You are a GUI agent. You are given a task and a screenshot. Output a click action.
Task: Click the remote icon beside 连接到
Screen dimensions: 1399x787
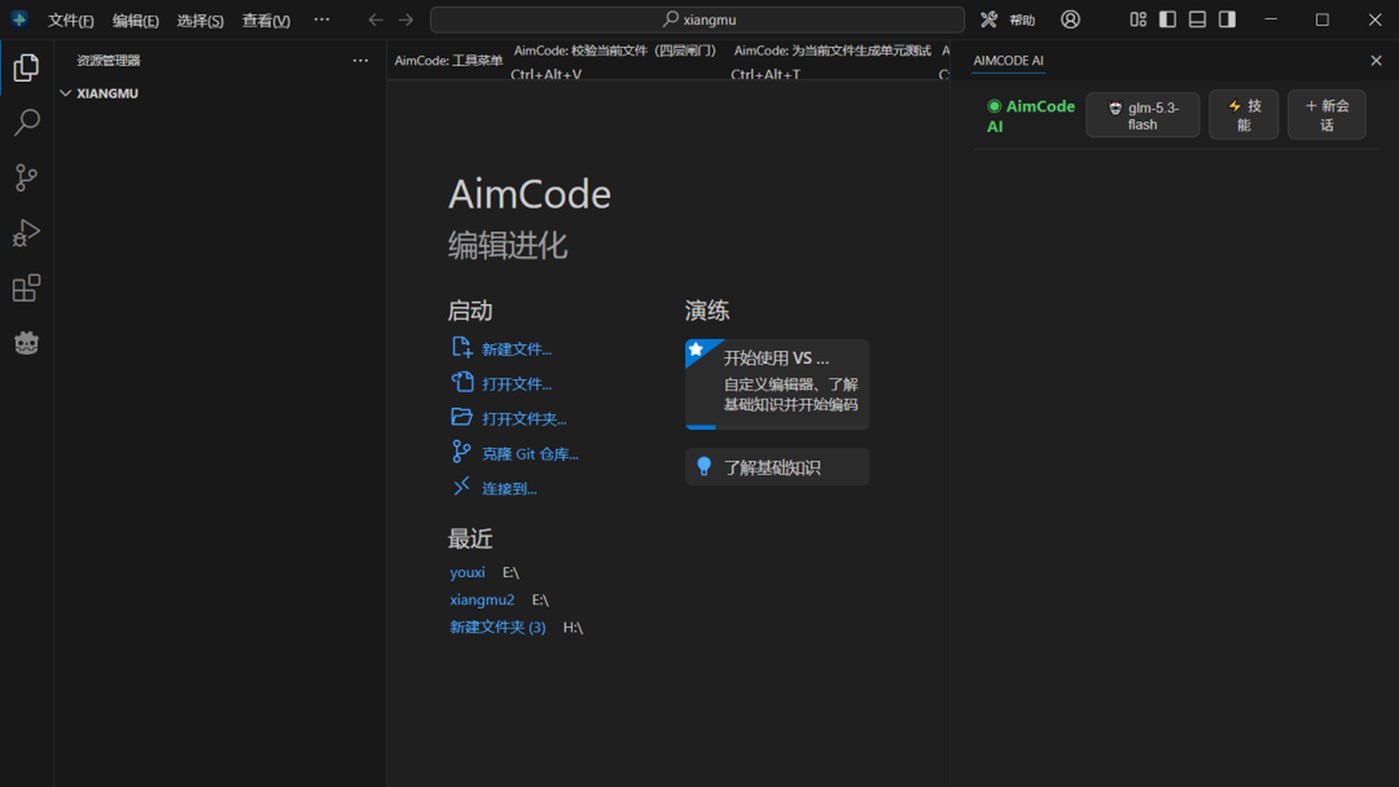tap(461, 487)
